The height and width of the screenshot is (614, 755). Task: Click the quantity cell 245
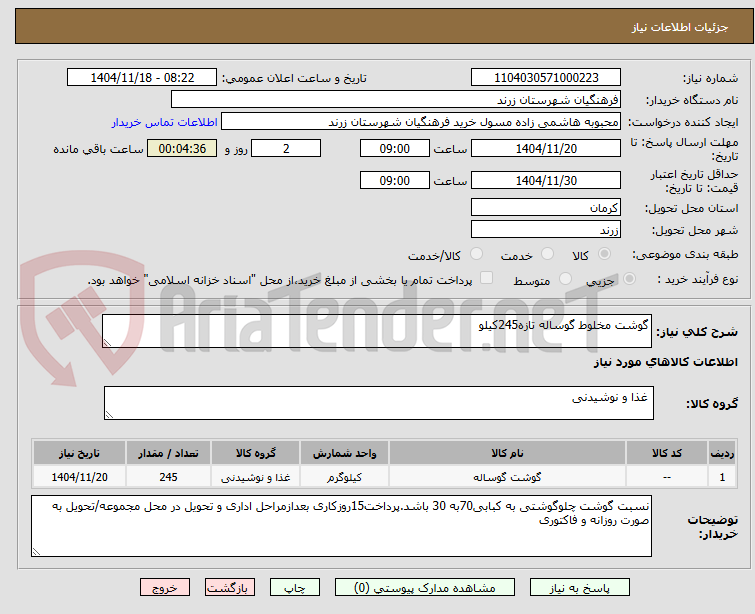(x=169, y=477)
